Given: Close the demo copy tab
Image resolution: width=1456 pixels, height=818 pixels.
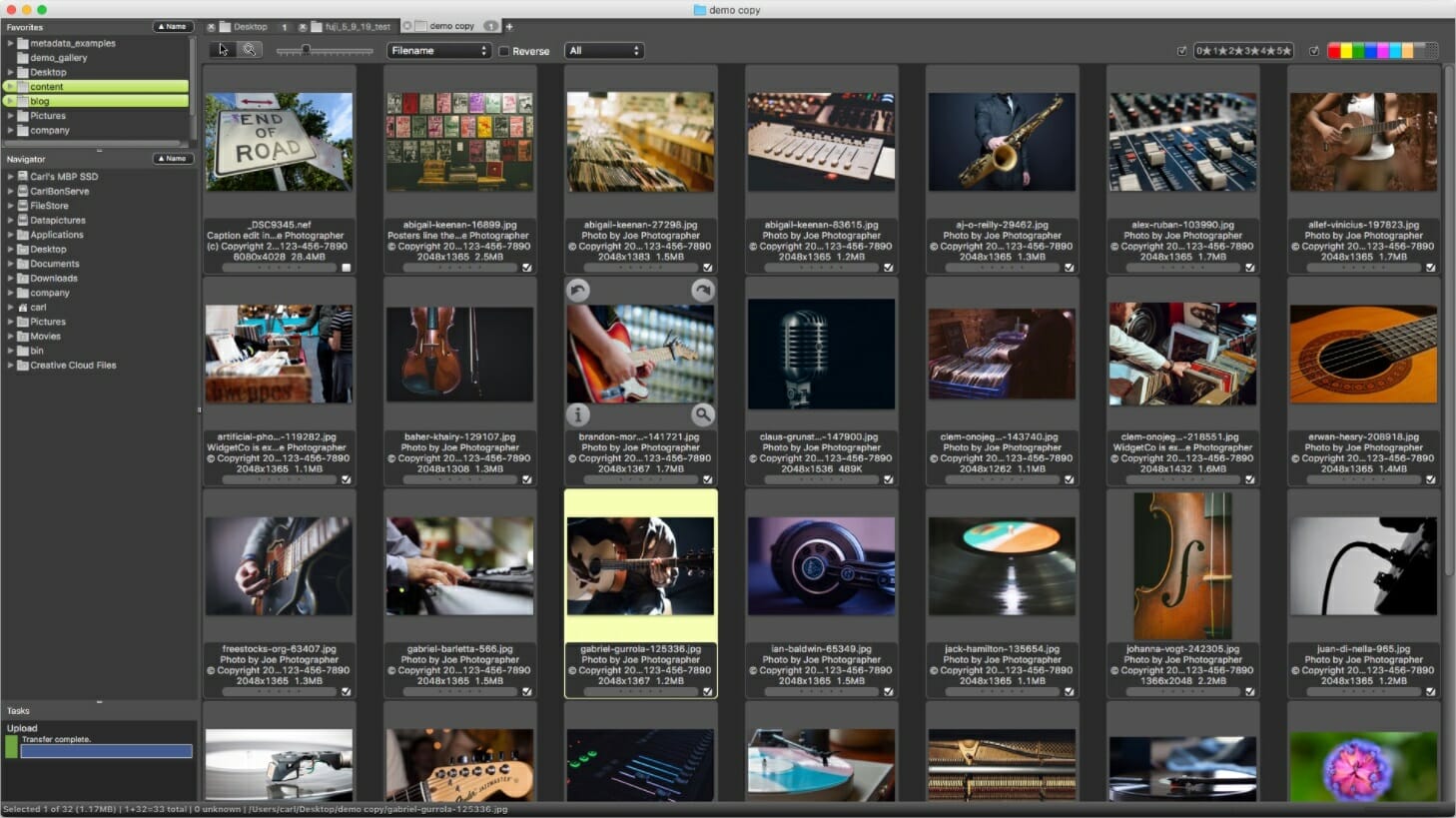Looking at the screenshot, I should coord(407,26).
